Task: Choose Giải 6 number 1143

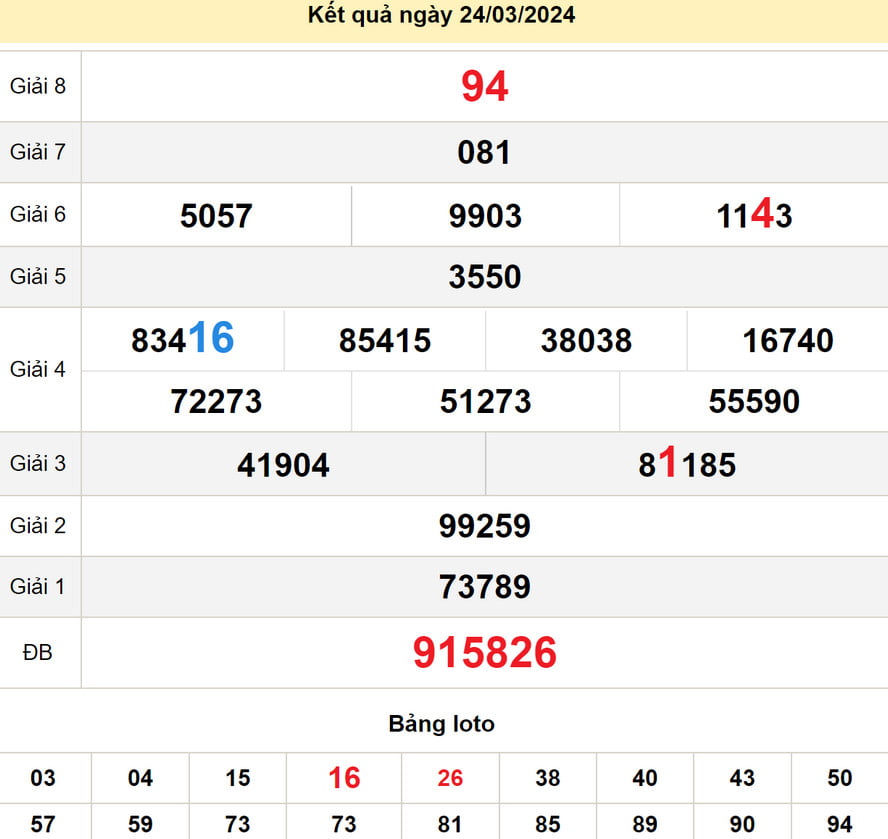Action: pyautogui.click(x=754, y=216)
